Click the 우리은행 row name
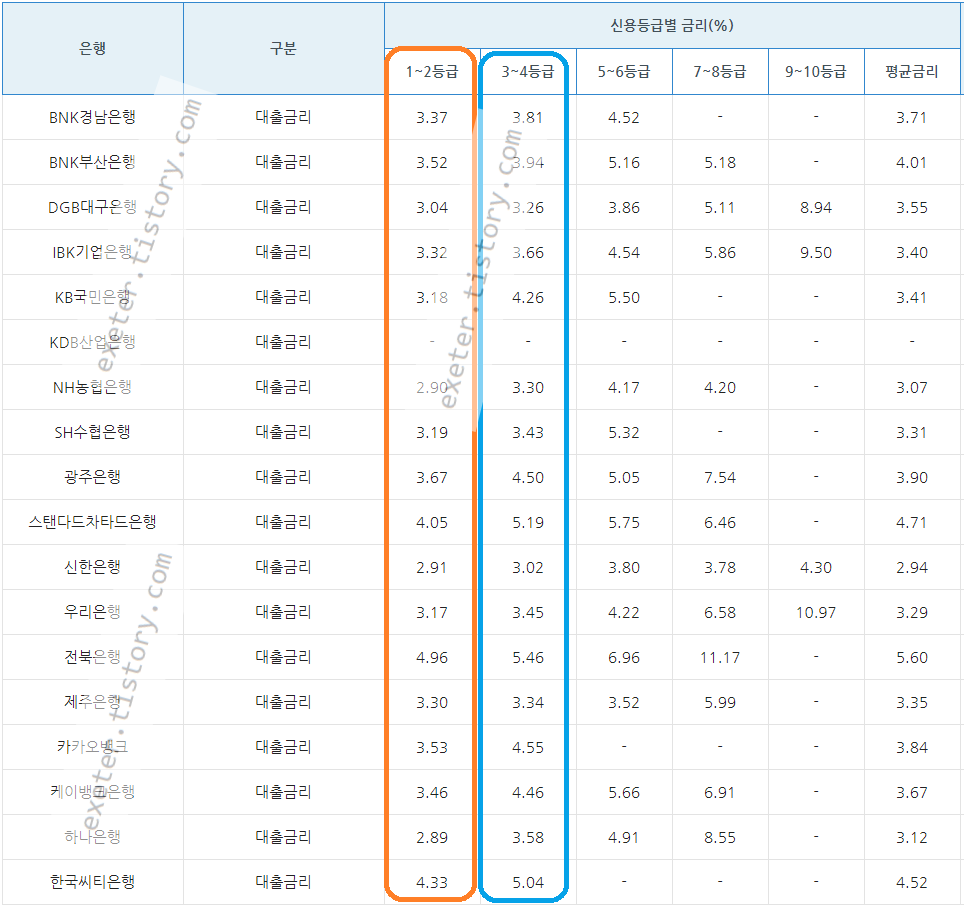The image size is (964, 907). 92,612
